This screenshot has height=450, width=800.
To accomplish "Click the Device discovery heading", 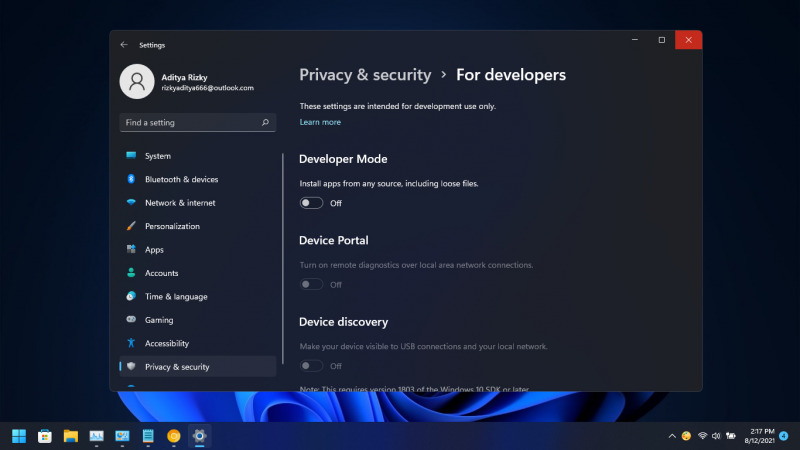I will pos(343,322).
